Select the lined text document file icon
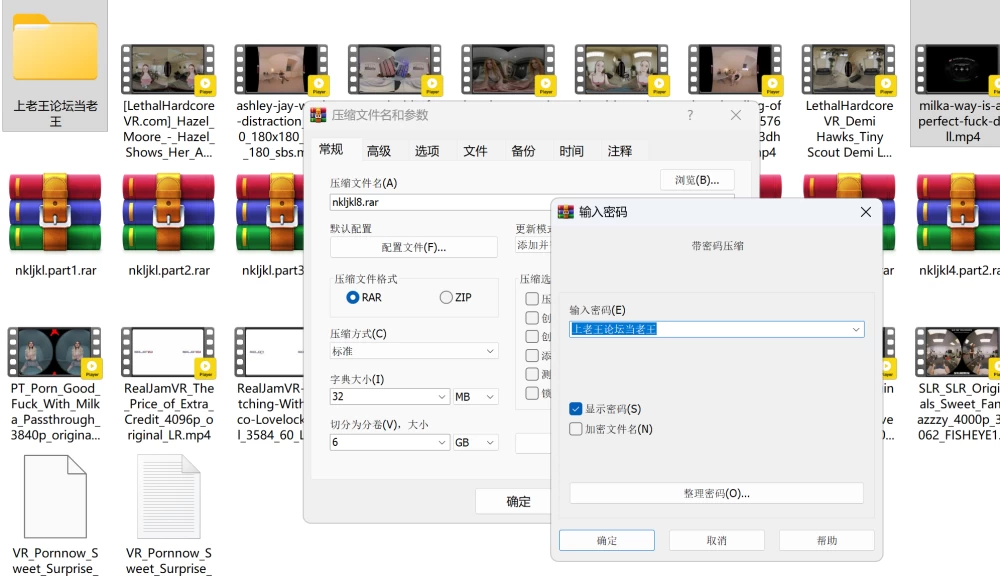 click(169, 496)
